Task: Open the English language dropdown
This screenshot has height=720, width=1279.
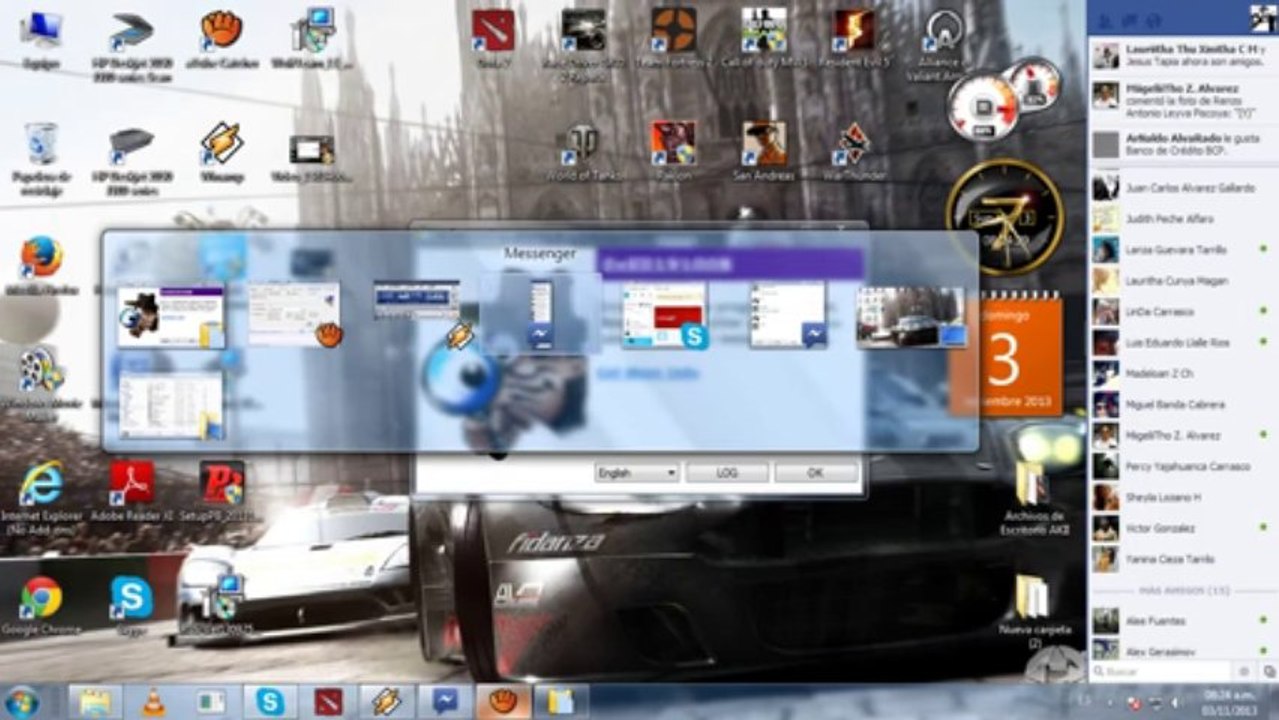Action: tap(637, 472)
